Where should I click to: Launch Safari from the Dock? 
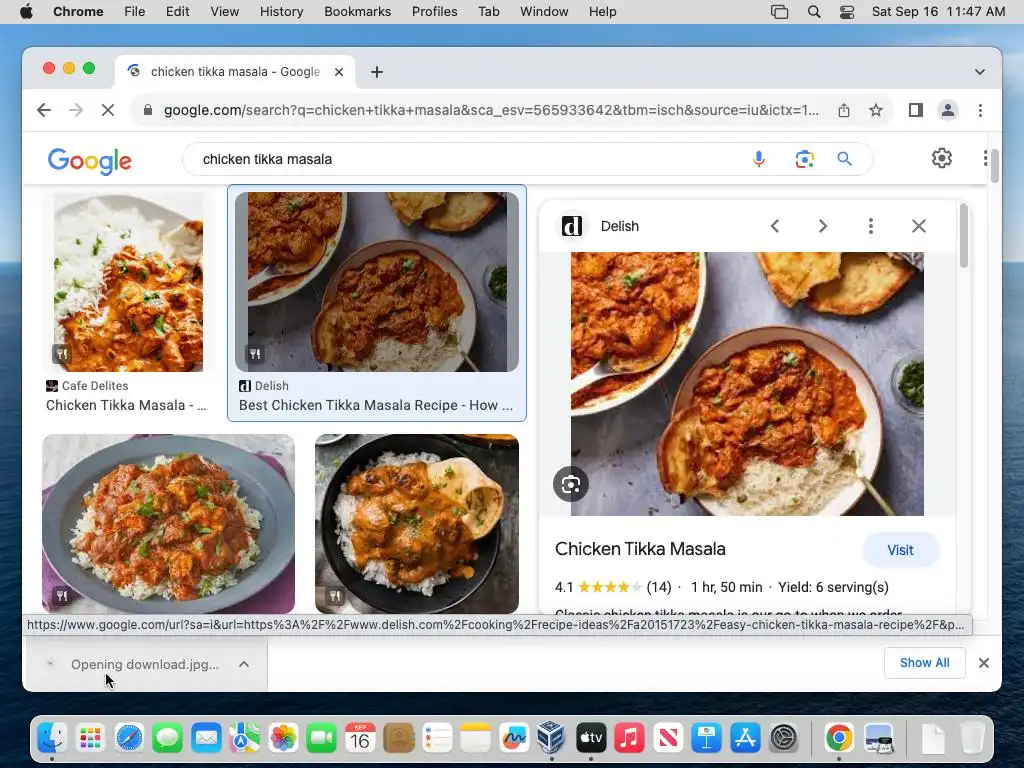[x=129, y=738]
